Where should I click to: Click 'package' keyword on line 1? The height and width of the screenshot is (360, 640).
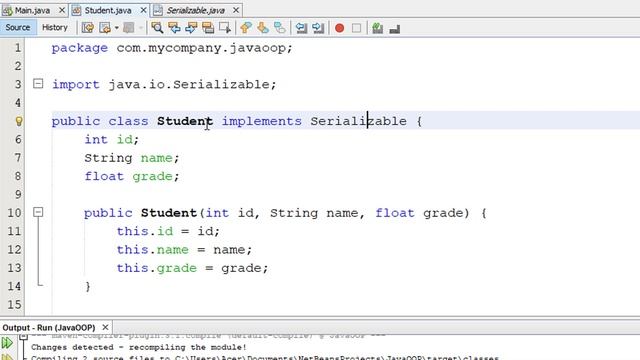pyautogui.click(x=80, y=48)
